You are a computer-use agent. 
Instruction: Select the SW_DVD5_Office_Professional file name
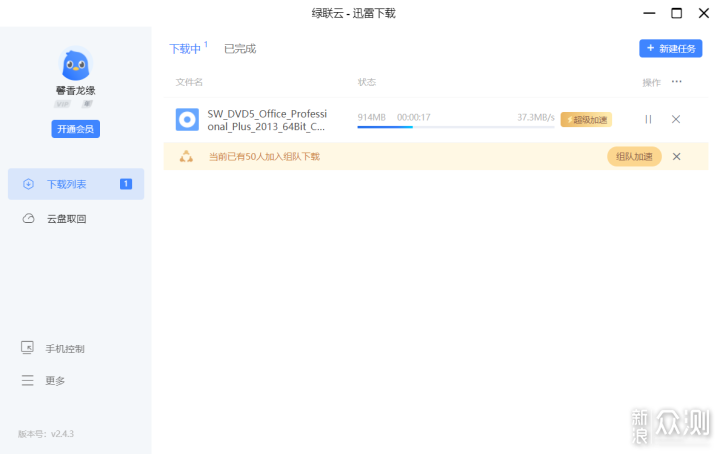(267, 120)
